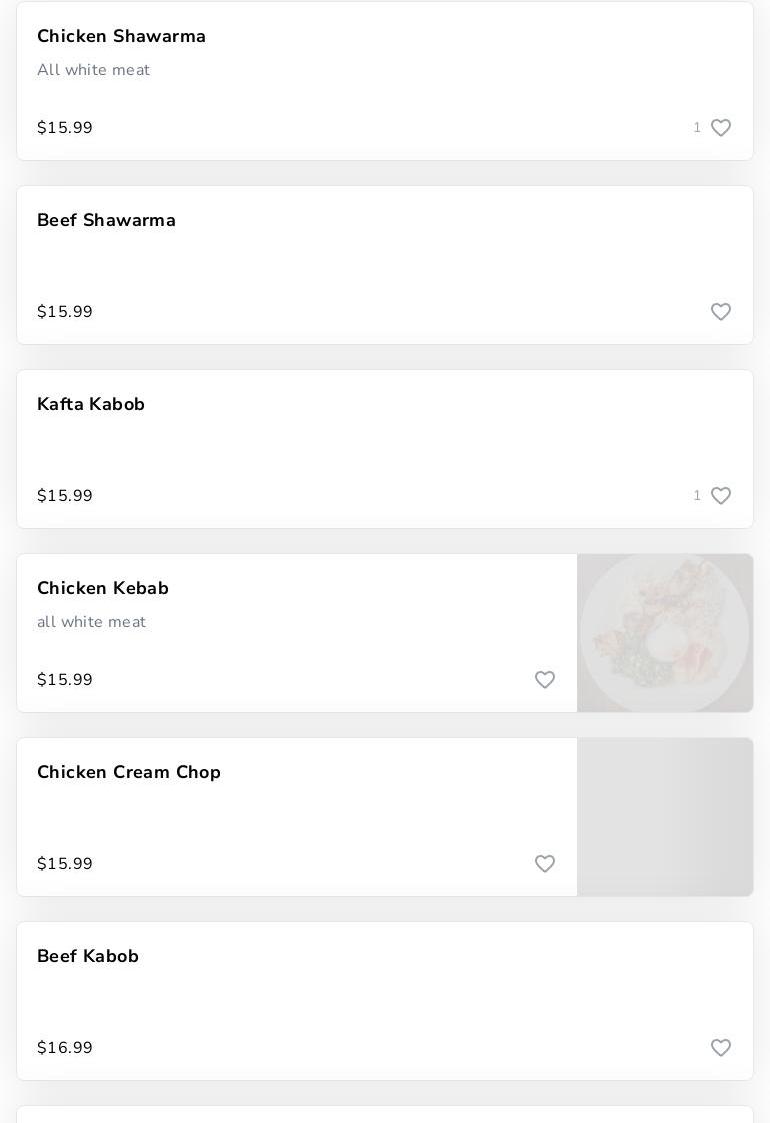
Task: Click the Beef Kabob $16.99 price
Action: pos(65,1048)
